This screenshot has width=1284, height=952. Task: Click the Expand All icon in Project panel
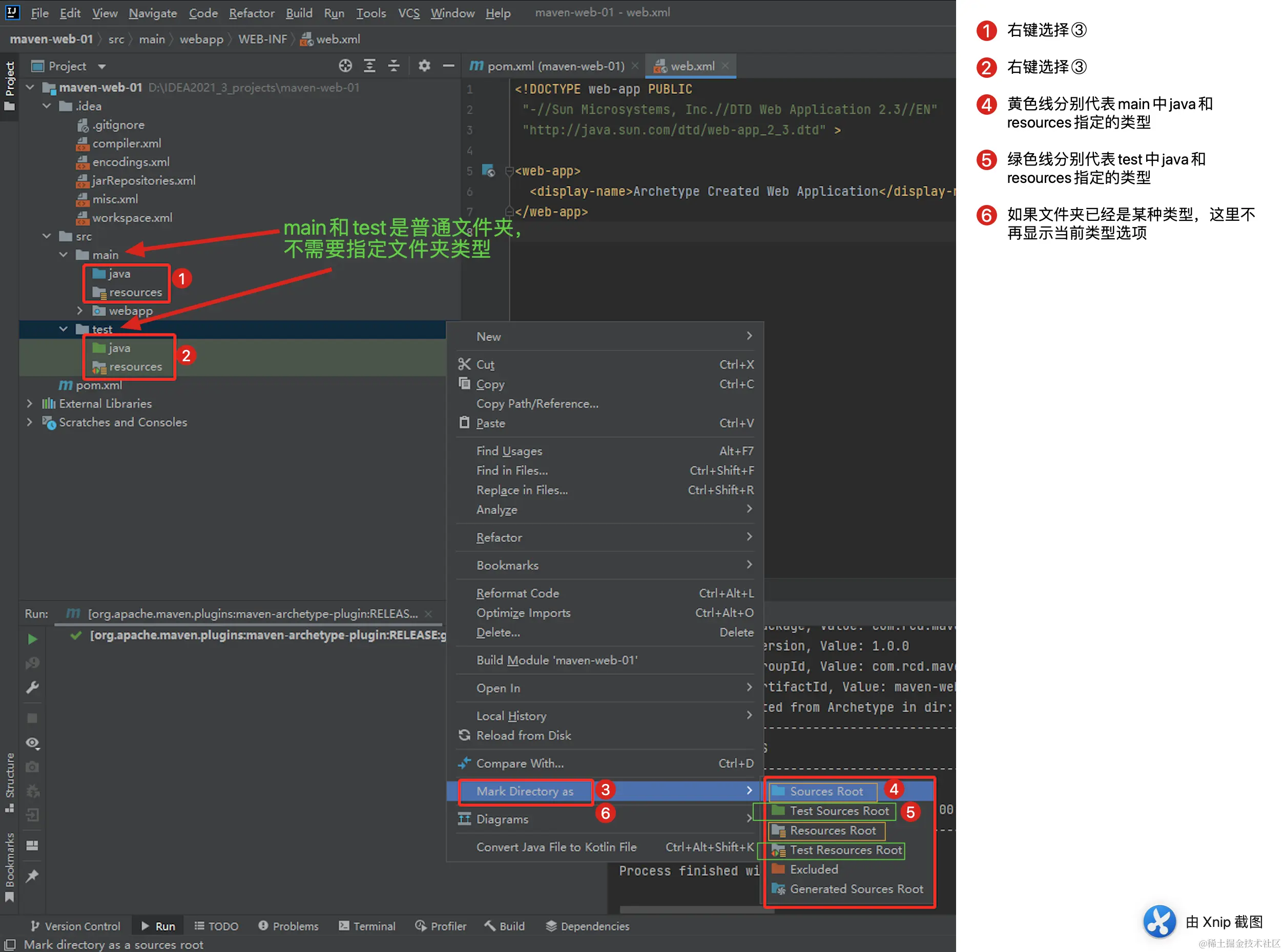click(x=369, y=66)
